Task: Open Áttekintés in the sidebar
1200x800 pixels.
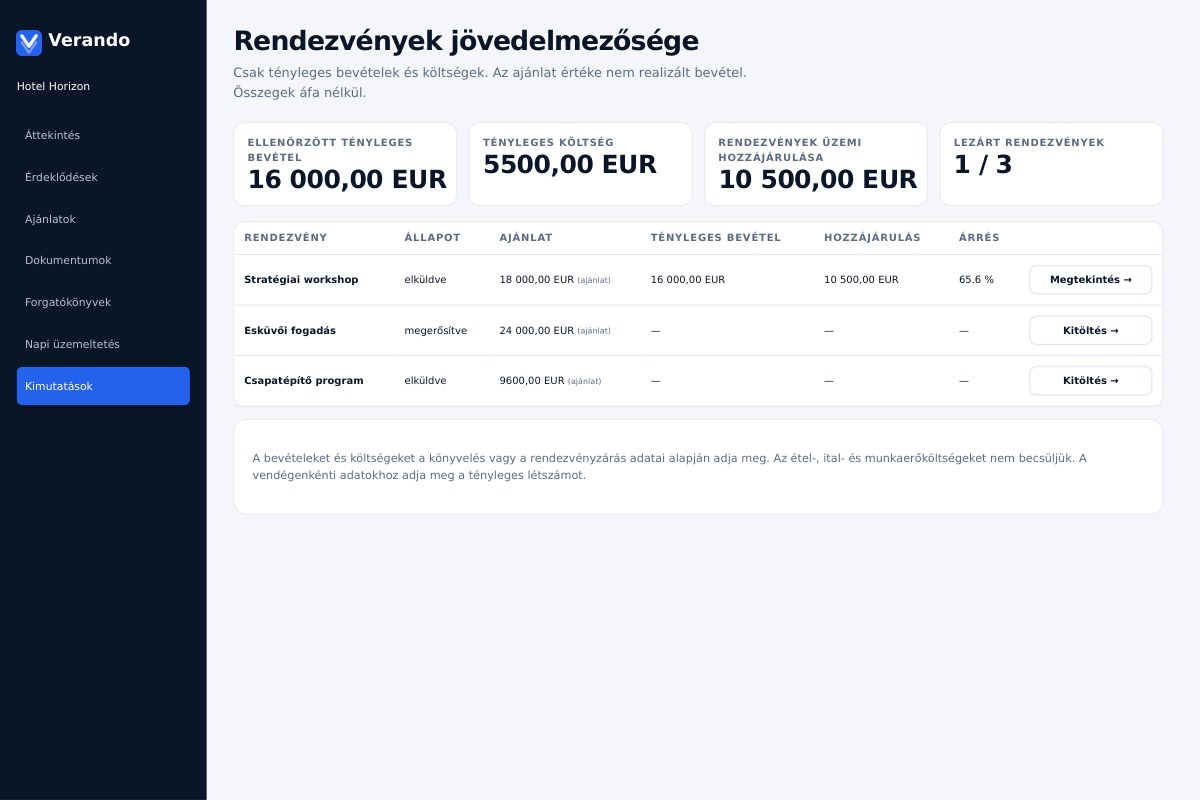Action: (x=103, y=135)
